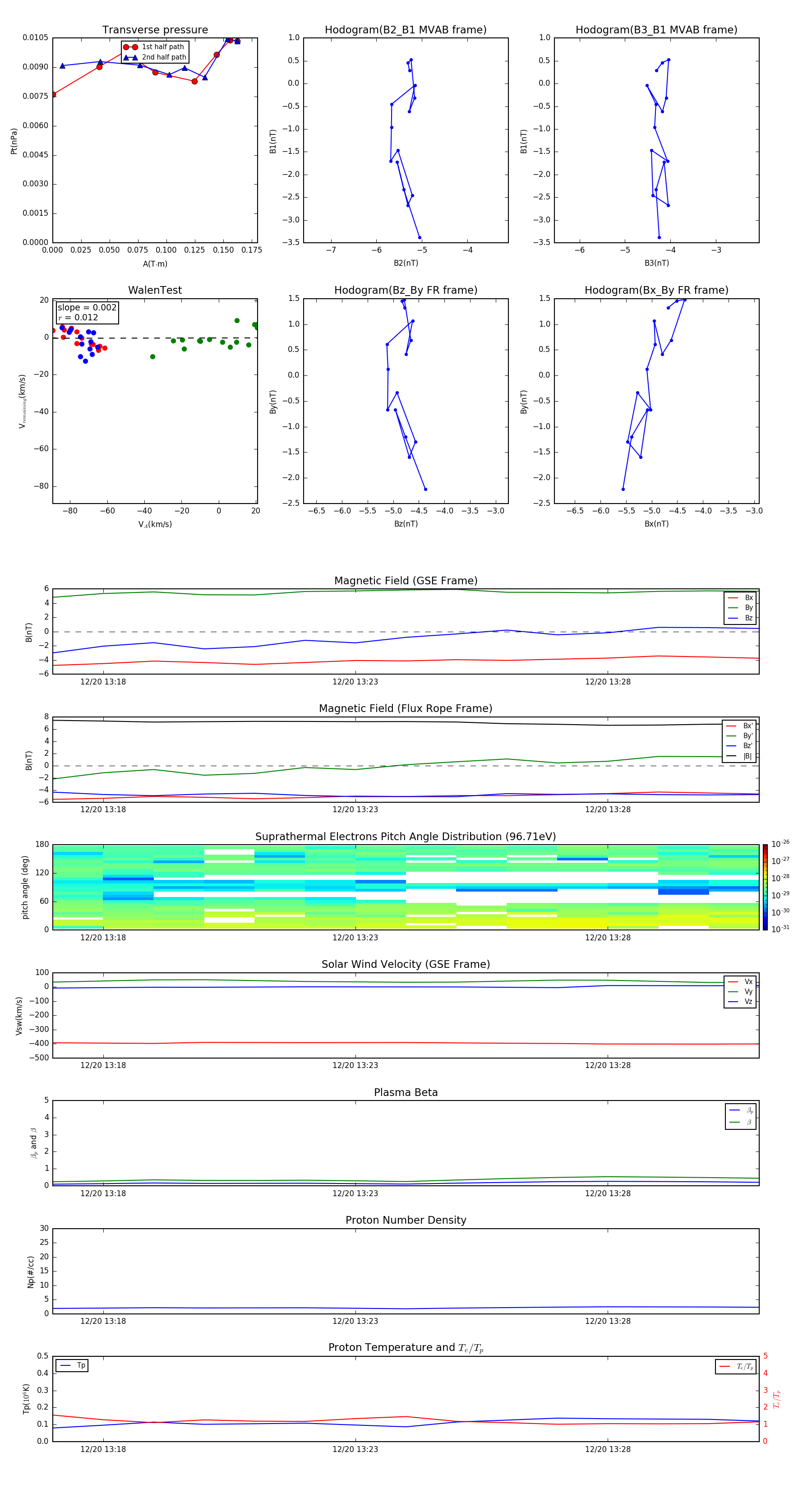Click the "Vz" entry in velocity legend
Image resolution: width=812 pixels, height=1489 pixels.
pyautogui.click(x=741, y=1002)
